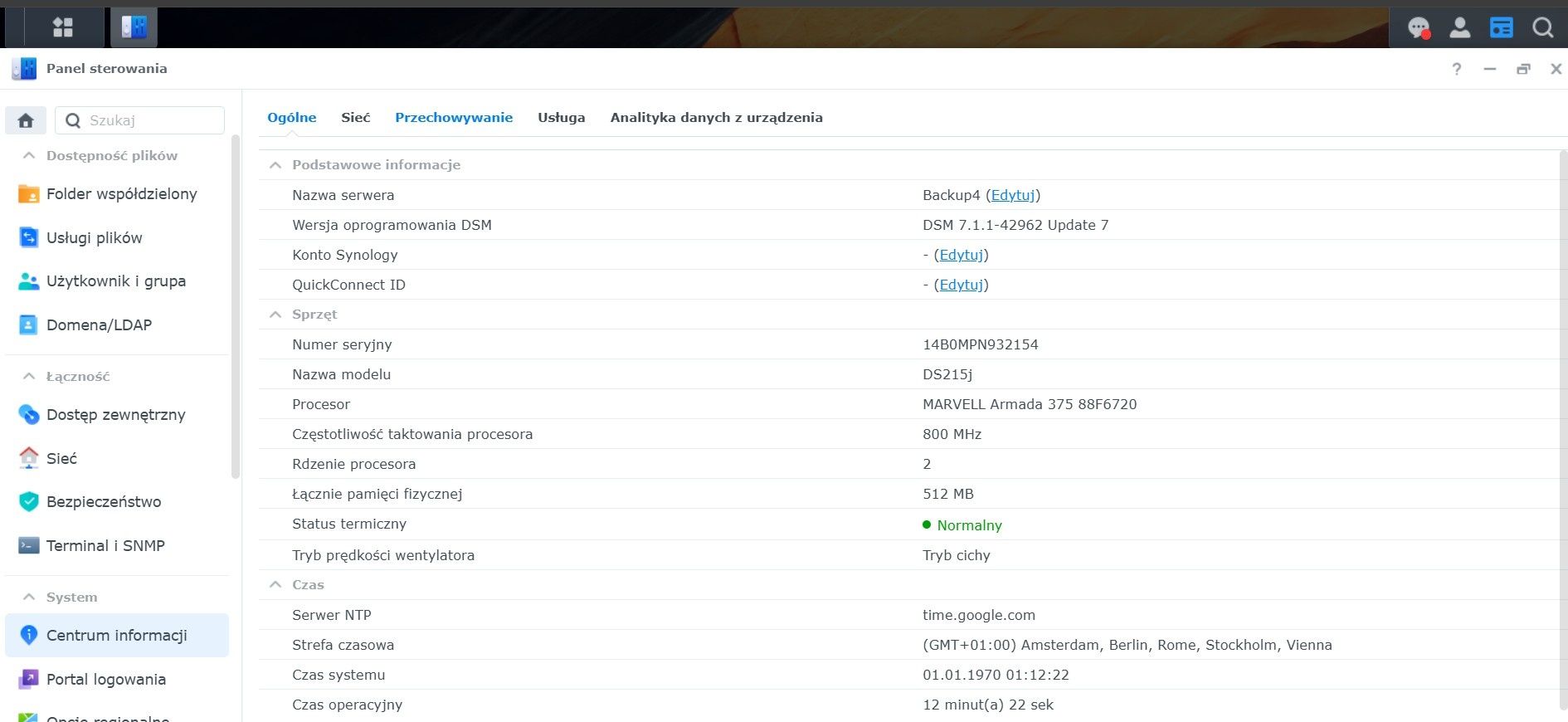Open Domena/LDAP icon
This screenshot has height=722, width=1568.
pyautogui.click(x=29, y=324)
